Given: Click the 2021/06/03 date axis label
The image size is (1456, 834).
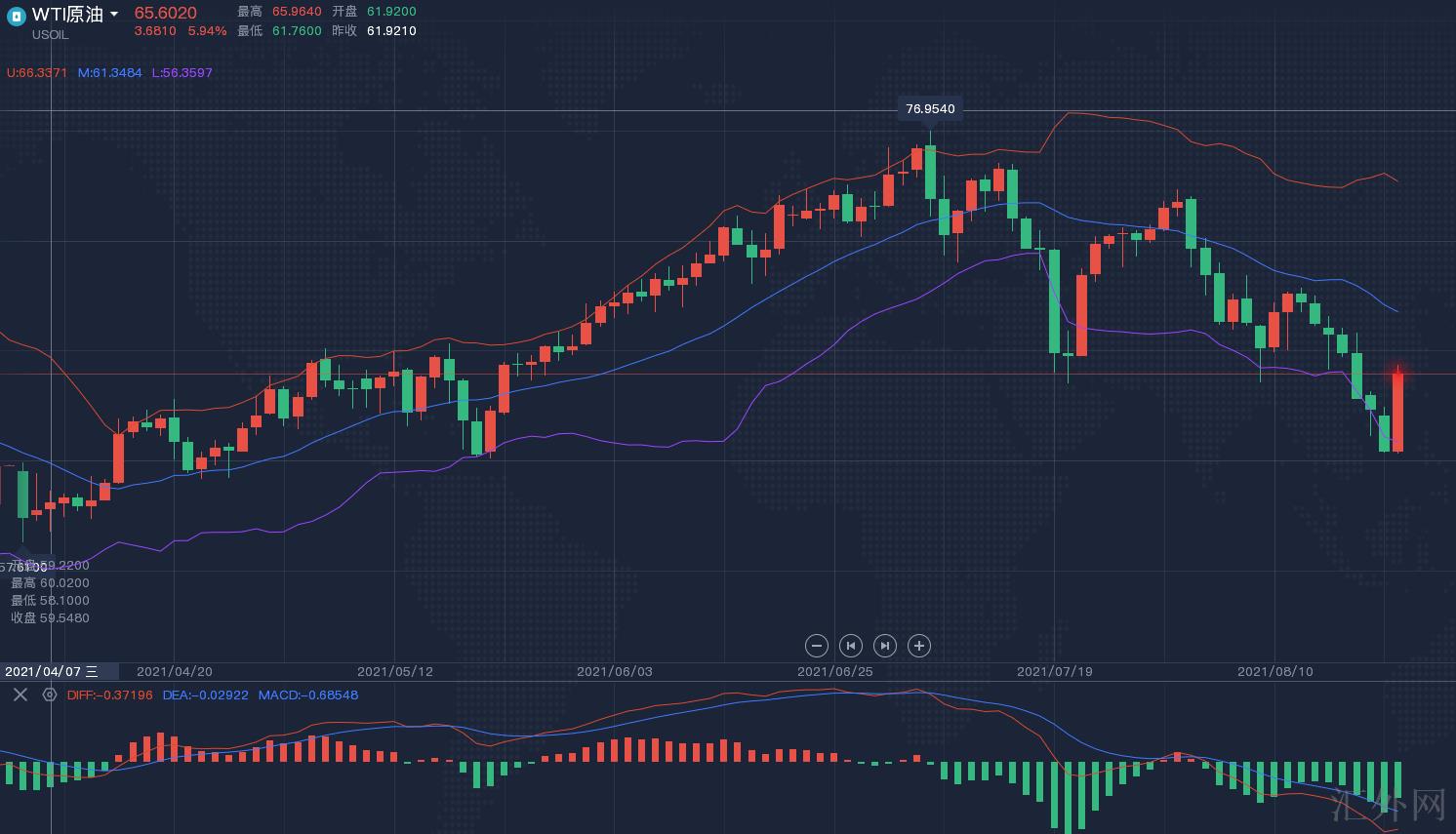Looking at the screenshot, I should click(614, 671).
